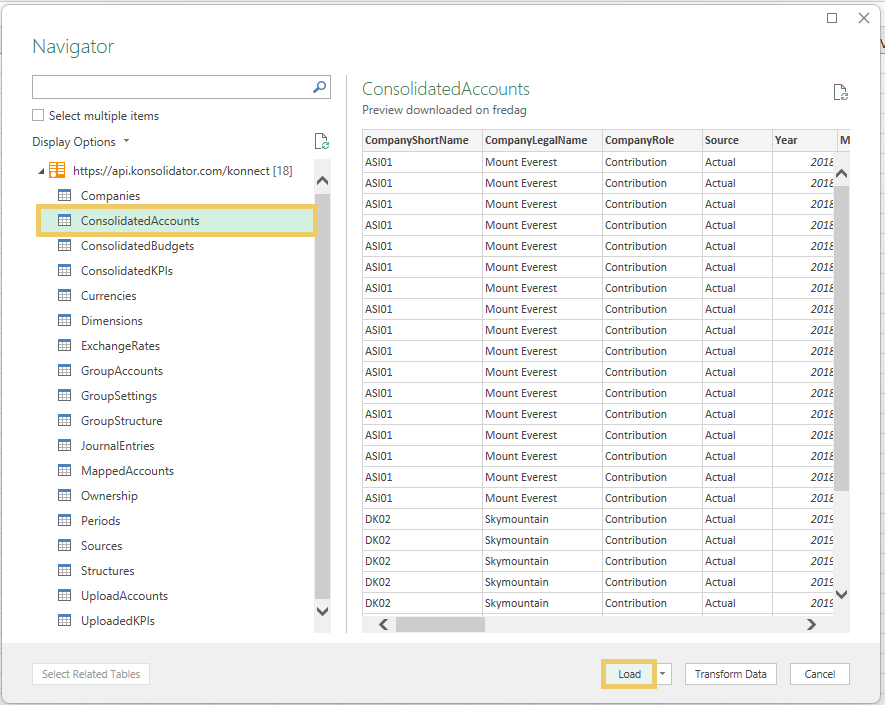Select GroupStructure in the tree

click(121, 421)
